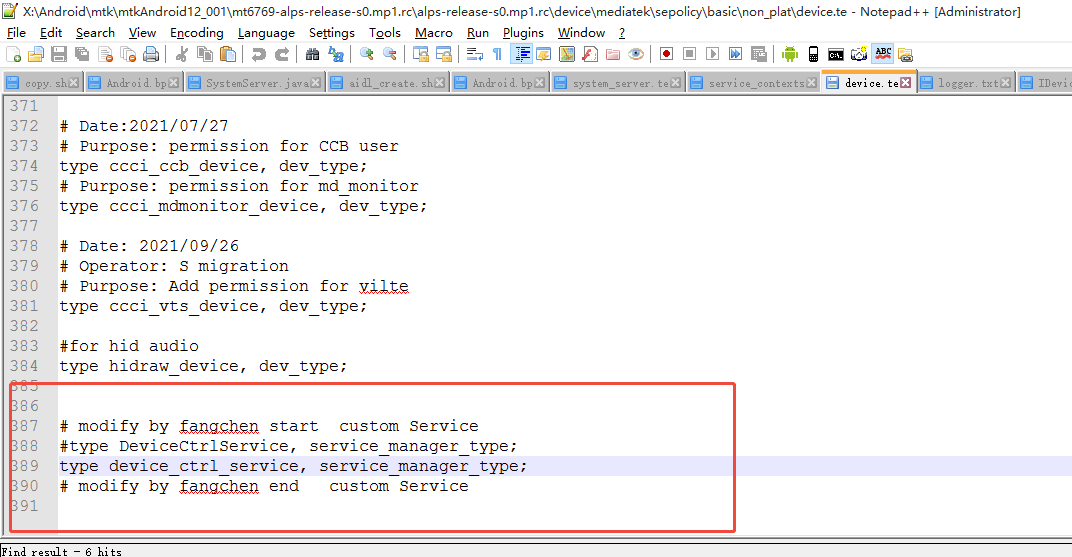Open user defined language dialog icon

(x=544, y=55)
